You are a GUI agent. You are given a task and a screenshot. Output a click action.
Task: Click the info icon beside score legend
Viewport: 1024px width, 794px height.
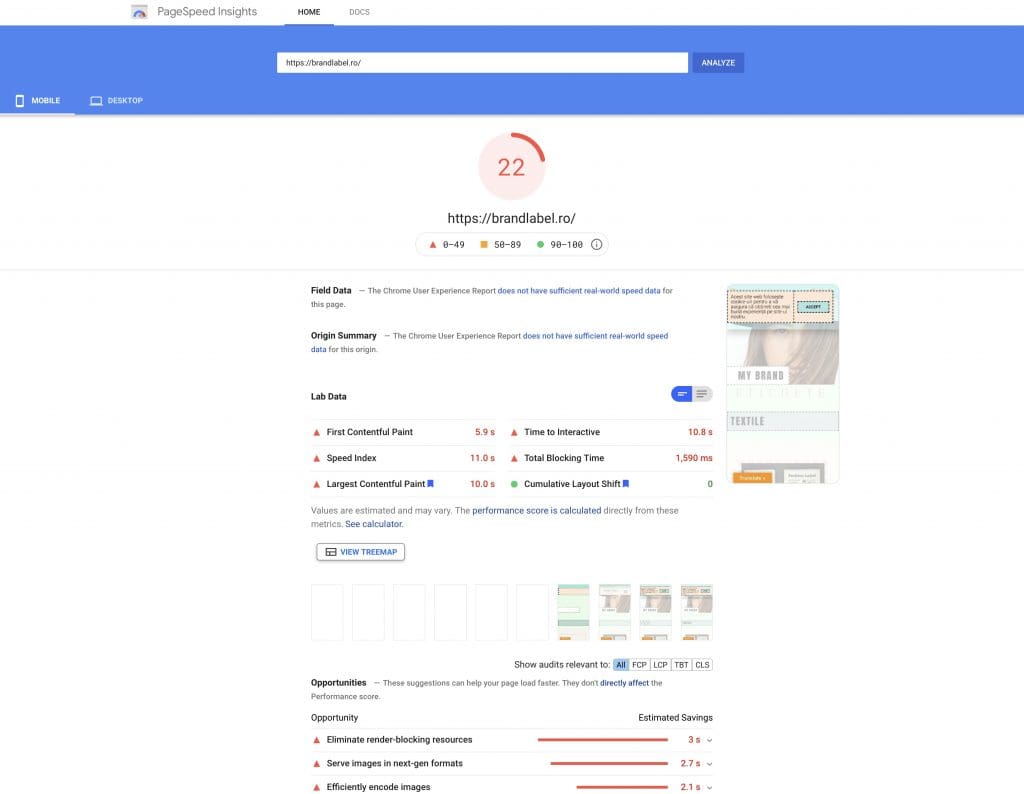(x=597, y=244)
